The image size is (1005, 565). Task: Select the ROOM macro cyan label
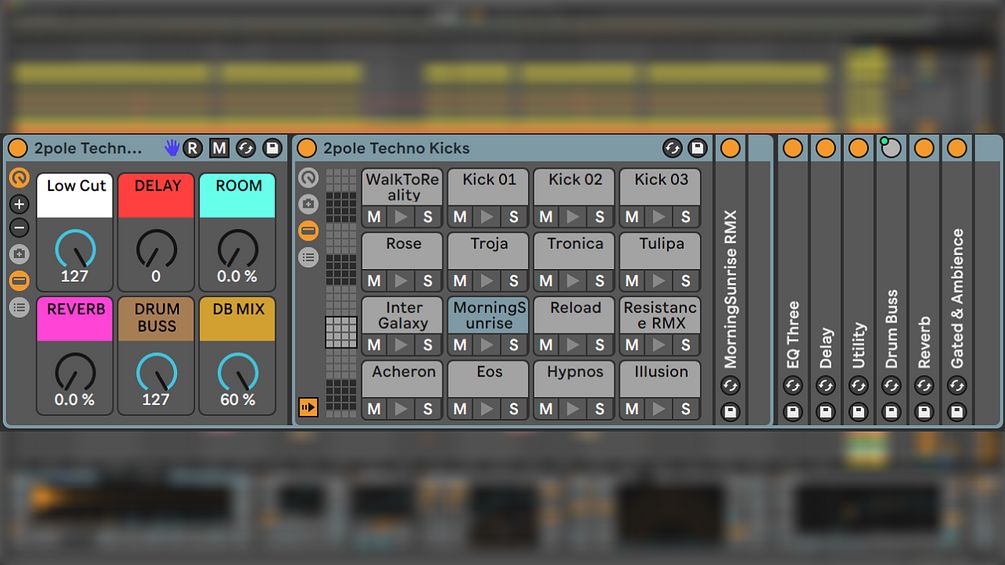point(238,195)
